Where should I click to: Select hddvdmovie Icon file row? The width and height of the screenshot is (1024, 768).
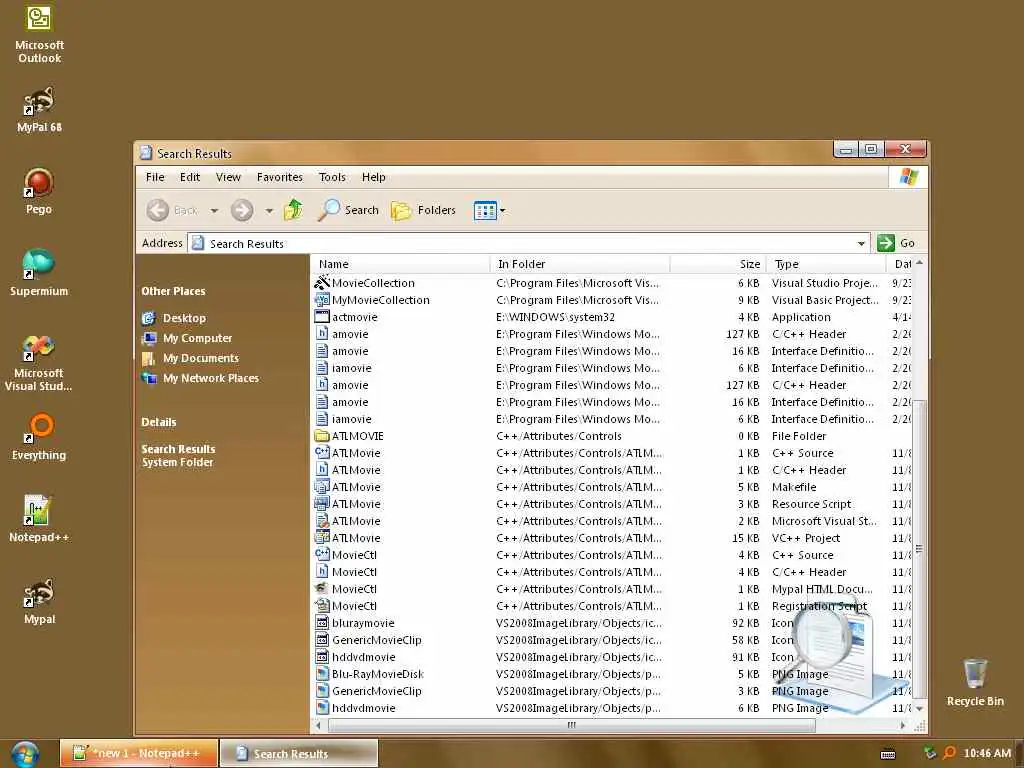[613, 656]
